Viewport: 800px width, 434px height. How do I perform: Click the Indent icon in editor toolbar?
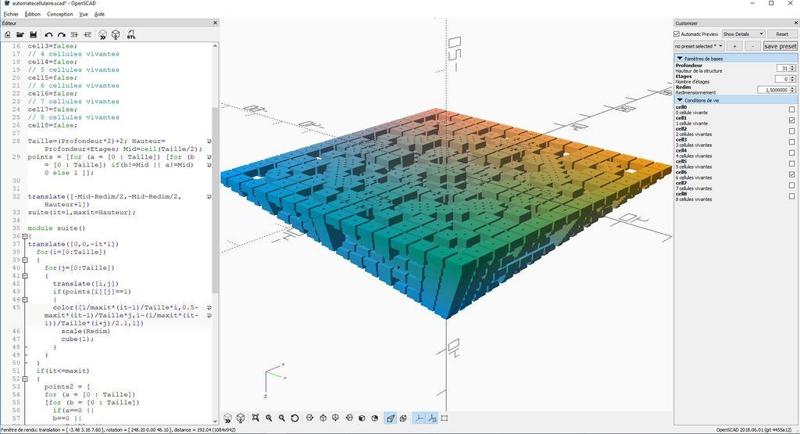[88, 35]
